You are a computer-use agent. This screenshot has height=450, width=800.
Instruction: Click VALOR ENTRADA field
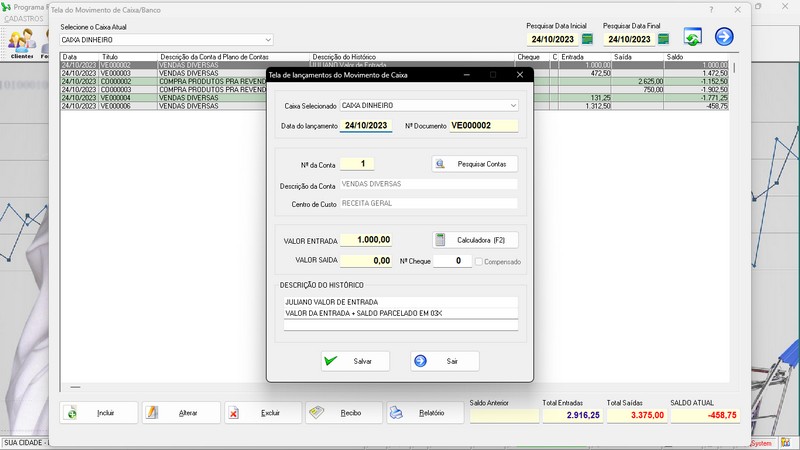tap(366, 240)
